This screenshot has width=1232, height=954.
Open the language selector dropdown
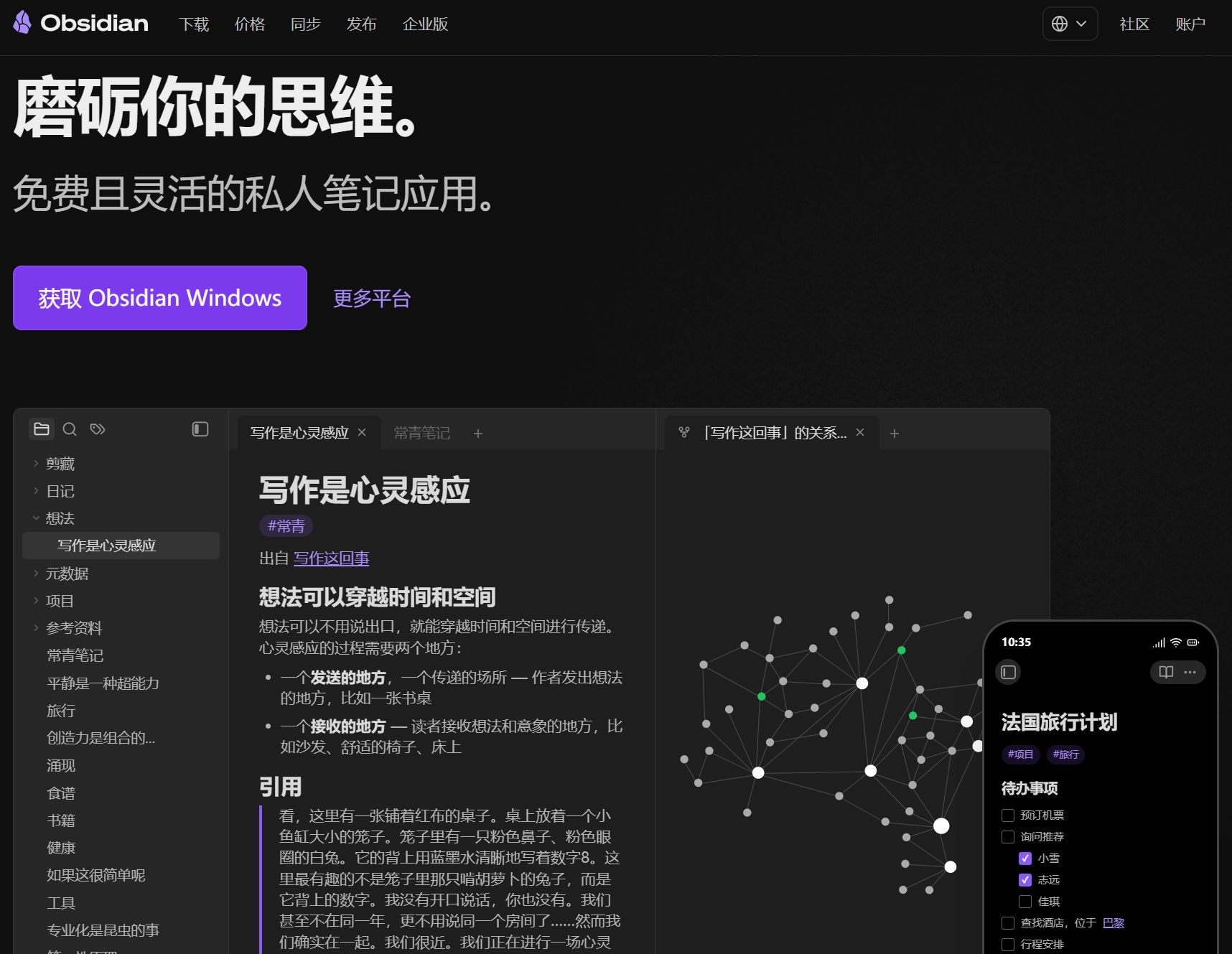pos(1069,24)
